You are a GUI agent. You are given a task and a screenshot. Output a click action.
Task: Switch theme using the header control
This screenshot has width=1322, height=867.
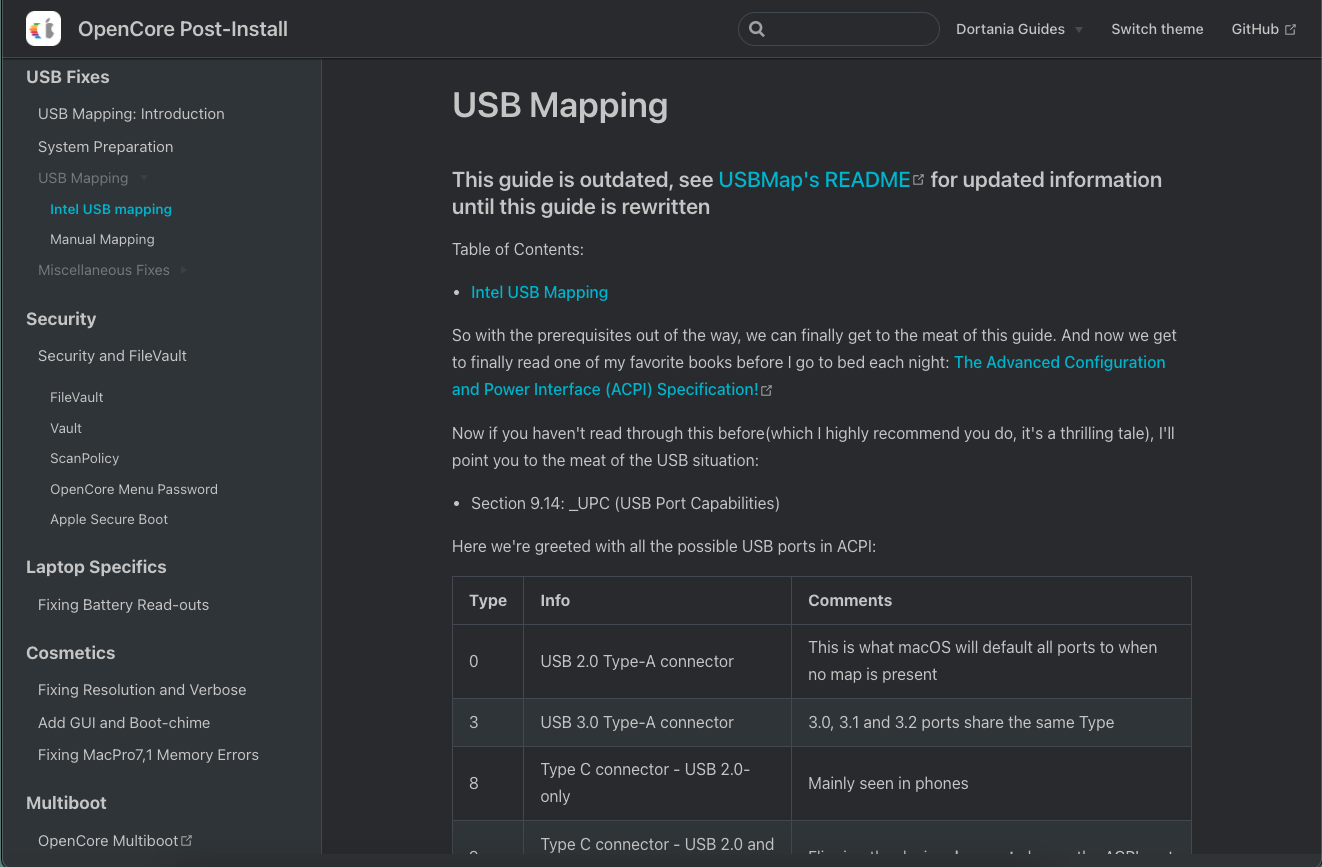click(x=1157, y=29)
